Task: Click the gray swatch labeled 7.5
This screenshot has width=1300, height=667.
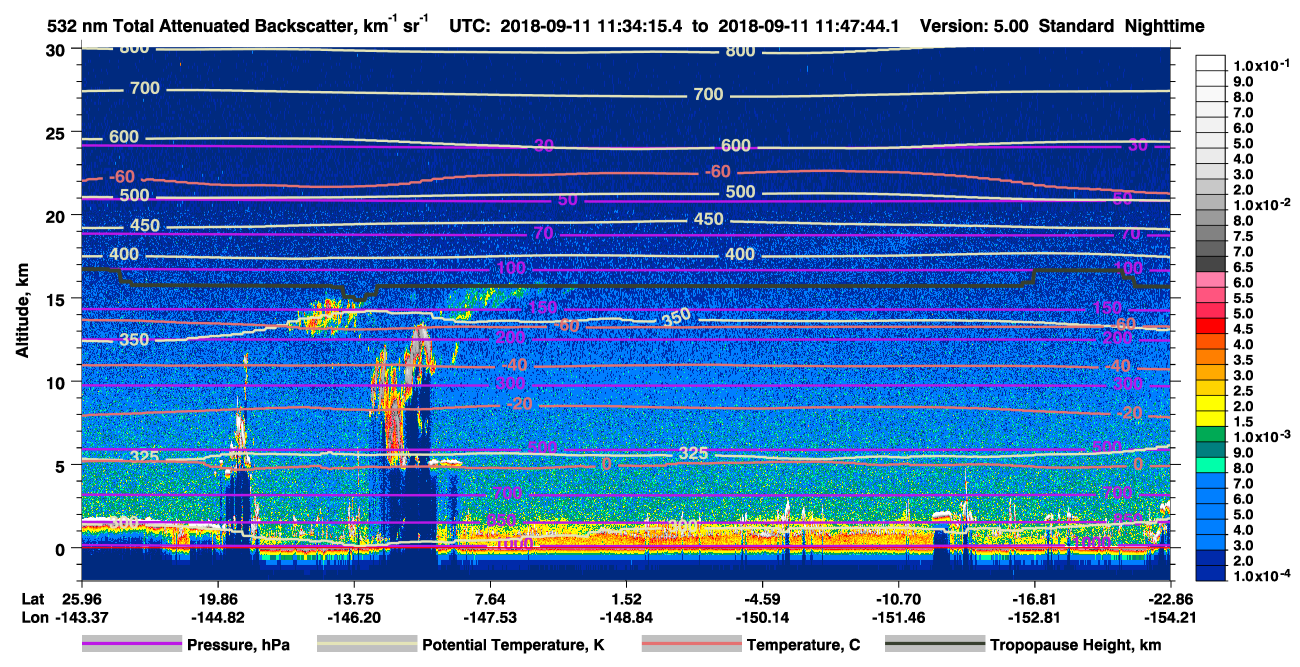Action: click(1210, 234)
